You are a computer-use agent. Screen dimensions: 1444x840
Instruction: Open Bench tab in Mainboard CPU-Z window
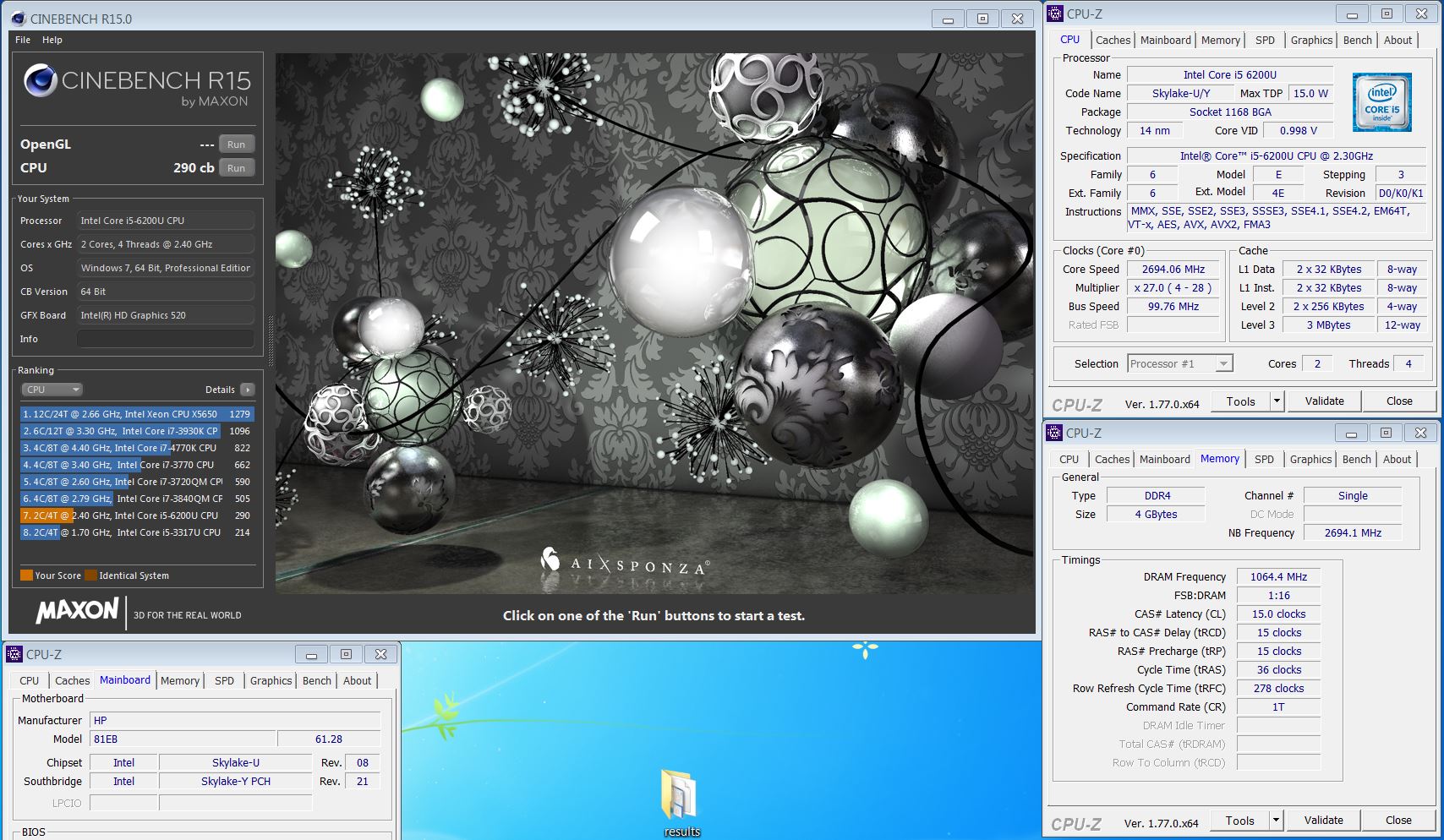317,680
